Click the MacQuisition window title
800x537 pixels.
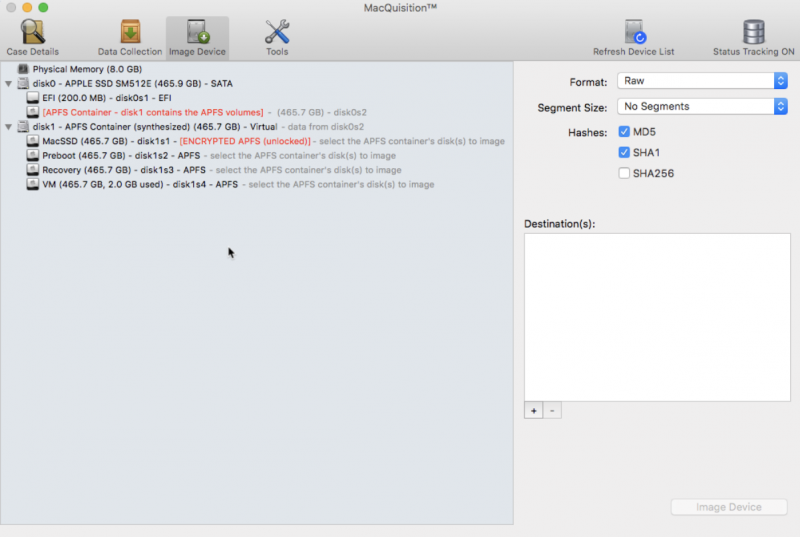coord(400,8)
